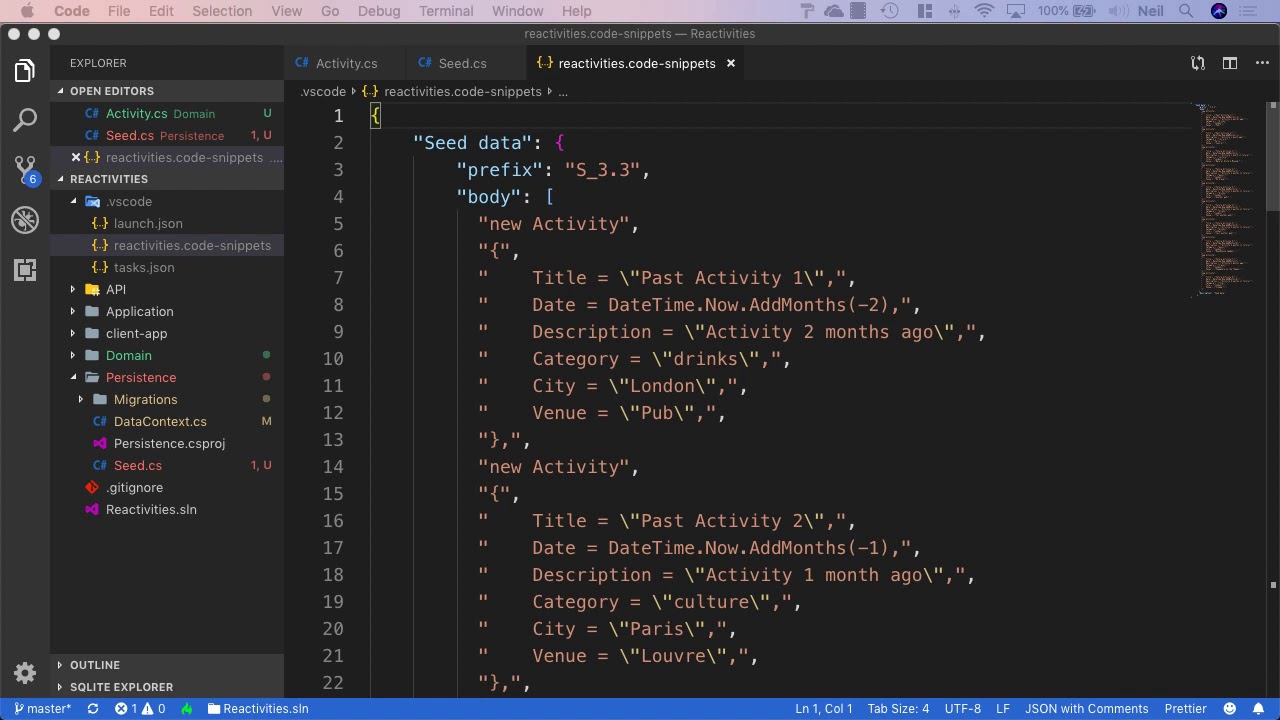
Task: Open the Search view in activity bar
Action: (25, 121)
